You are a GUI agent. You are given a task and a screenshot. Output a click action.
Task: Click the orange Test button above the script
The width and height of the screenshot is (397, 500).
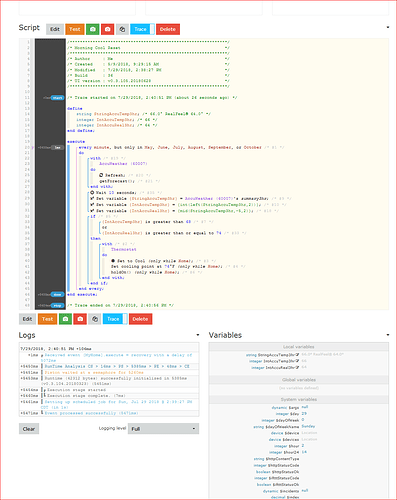point(75,29)
